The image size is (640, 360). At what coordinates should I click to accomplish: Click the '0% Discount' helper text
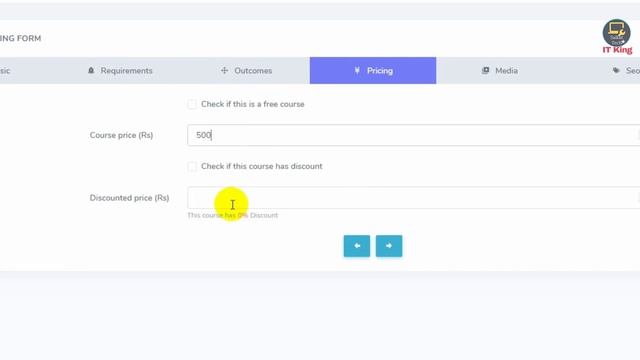[x=258, y=215]
